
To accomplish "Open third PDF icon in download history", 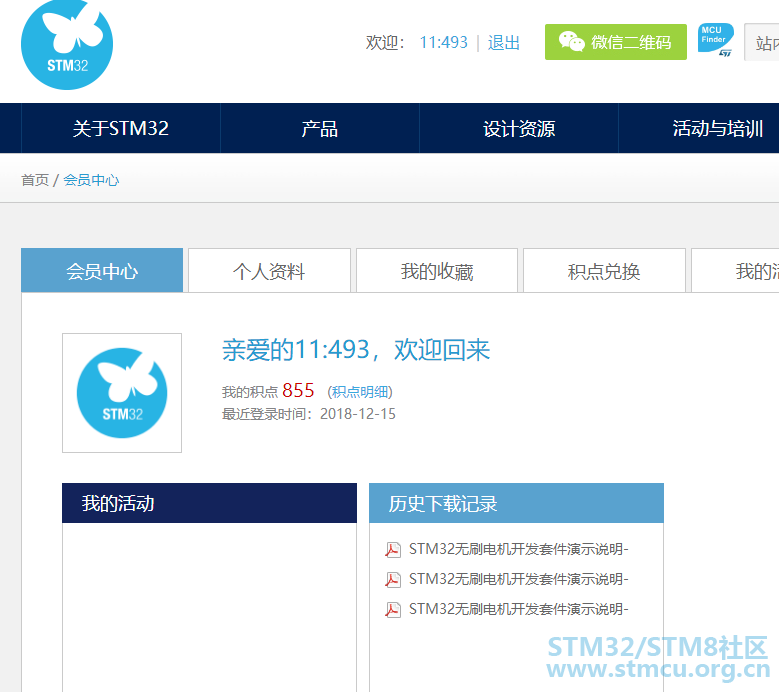I will tap(393, 609).
